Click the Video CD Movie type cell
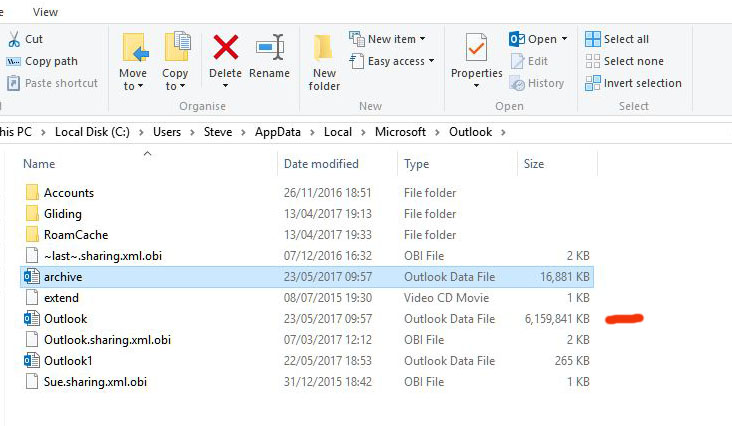The height and width of the screenshot is (426, 732). click(446, 298)
